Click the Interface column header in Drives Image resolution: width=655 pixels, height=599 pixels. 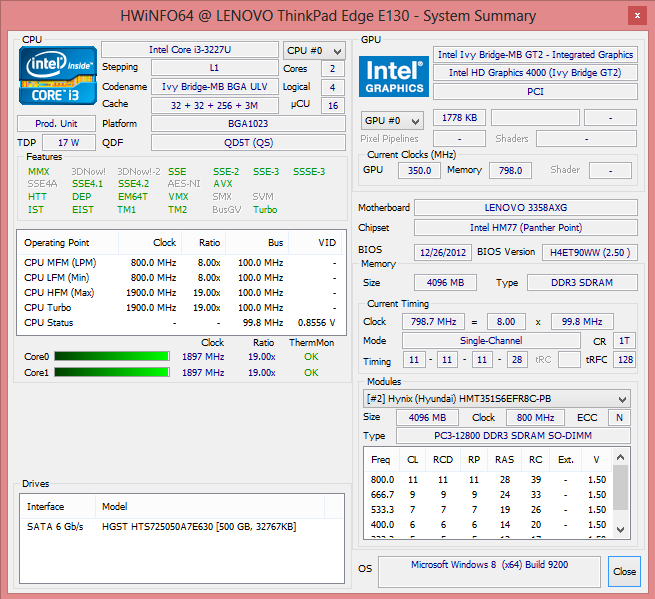(x=58, y=507)
